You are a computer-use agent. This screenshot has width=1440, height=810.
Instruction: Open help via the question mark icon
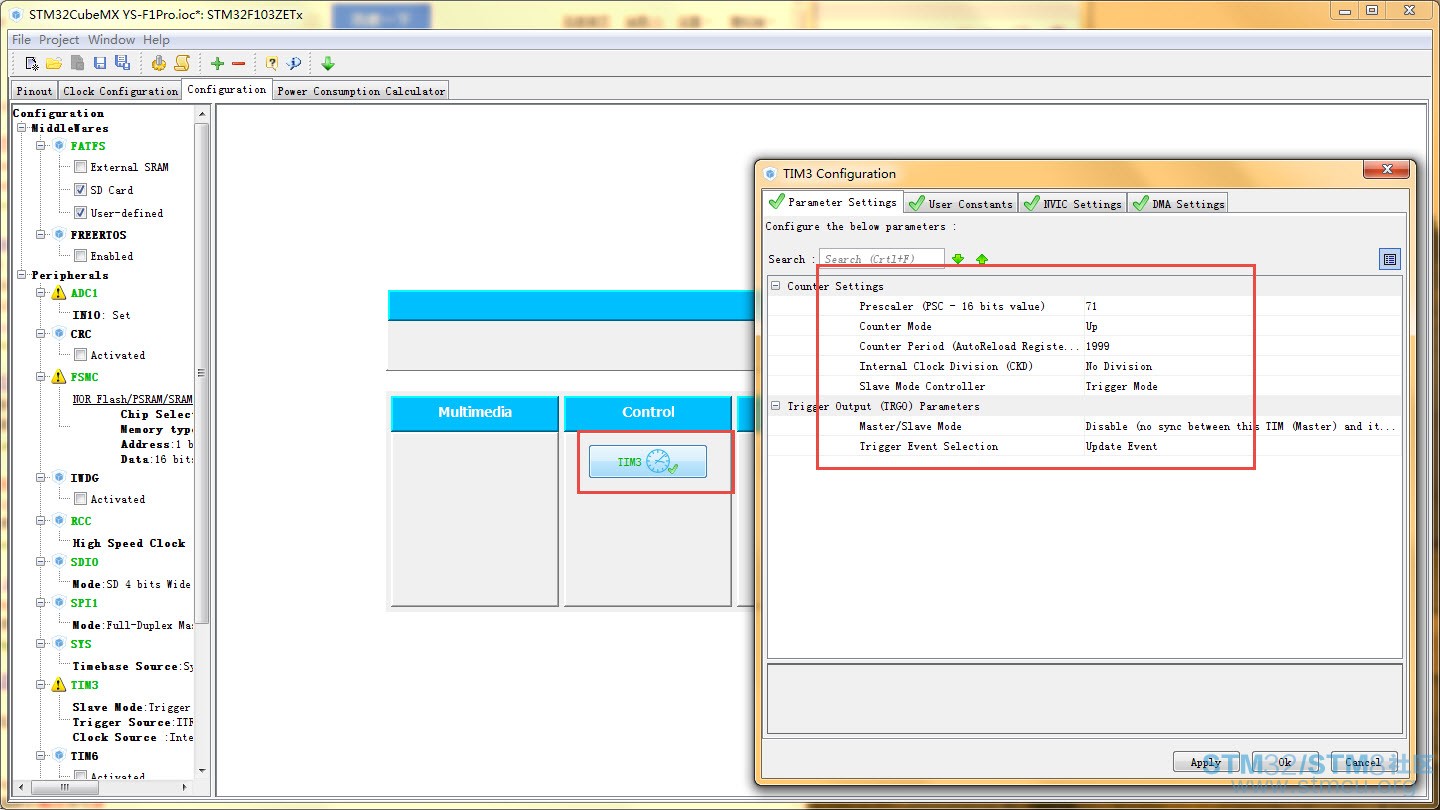[272, 63]
